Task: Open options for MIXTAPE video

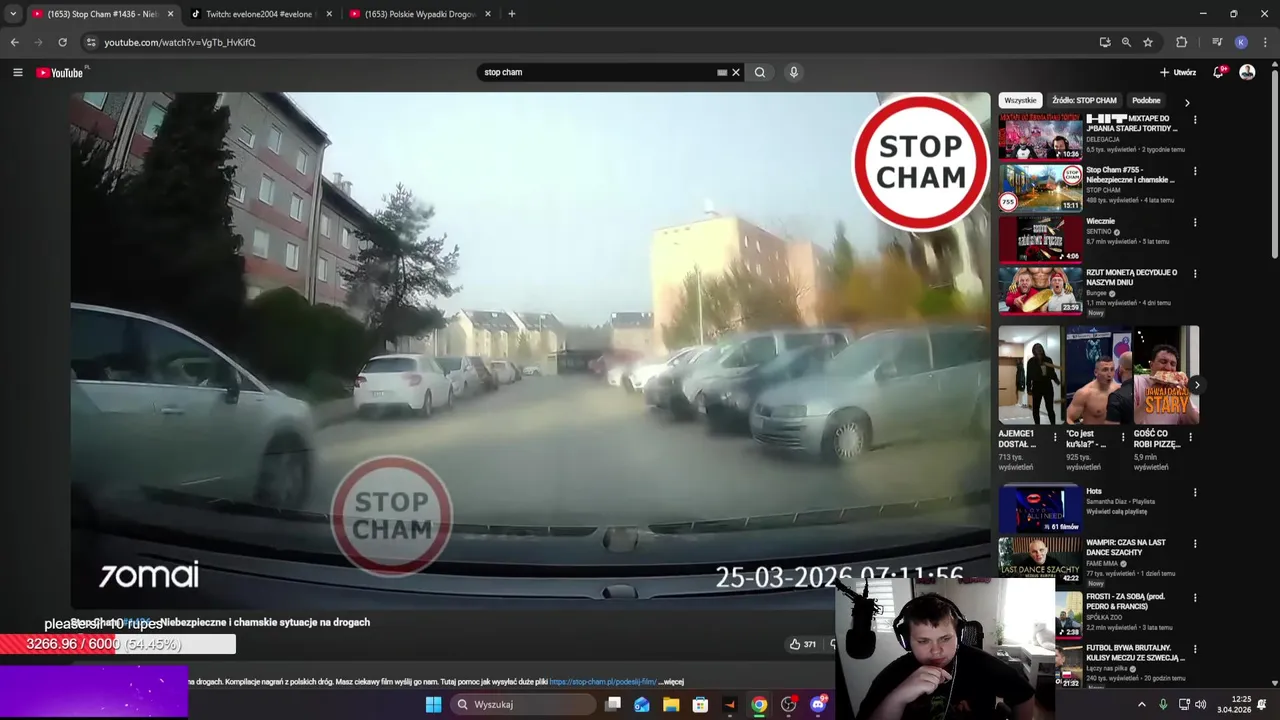Action: pos(1194,120)
